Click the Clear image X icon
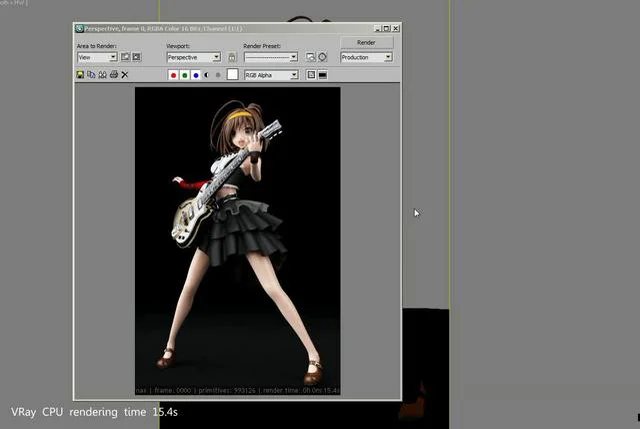The width and height of the screenshot is (640, 429). [125, 75]
